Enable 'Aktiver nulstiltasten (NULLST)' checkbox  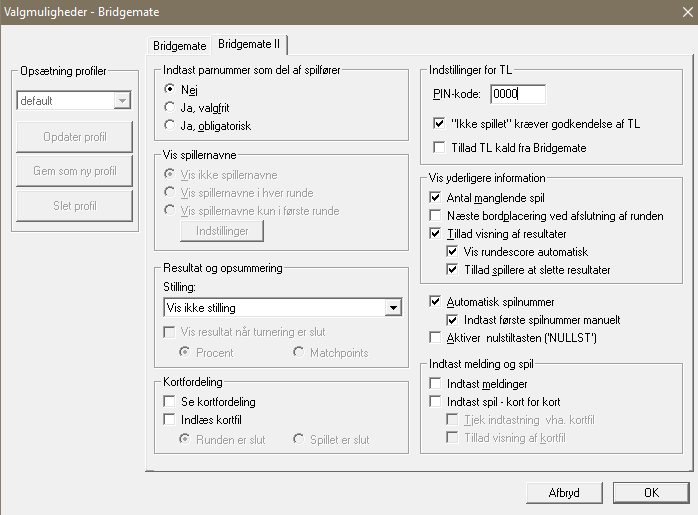tap(435, 337)
